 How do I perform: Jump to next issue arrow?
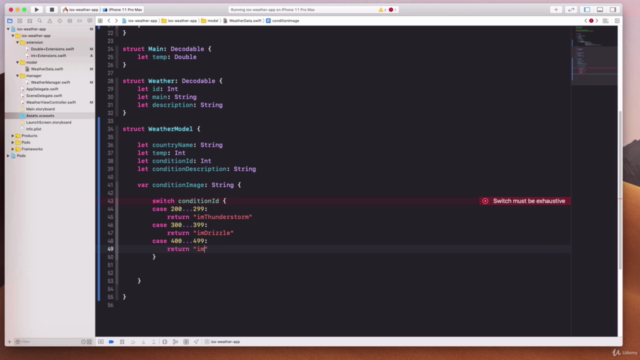(597, 20)
